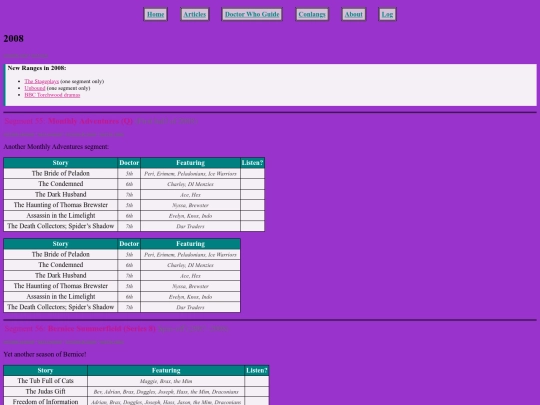Image resolution: width=540 pixels, height=405 pixels.
Task: Click the 'Doctor' header in the table with Listen? column
Action: [x=129, y=163]
